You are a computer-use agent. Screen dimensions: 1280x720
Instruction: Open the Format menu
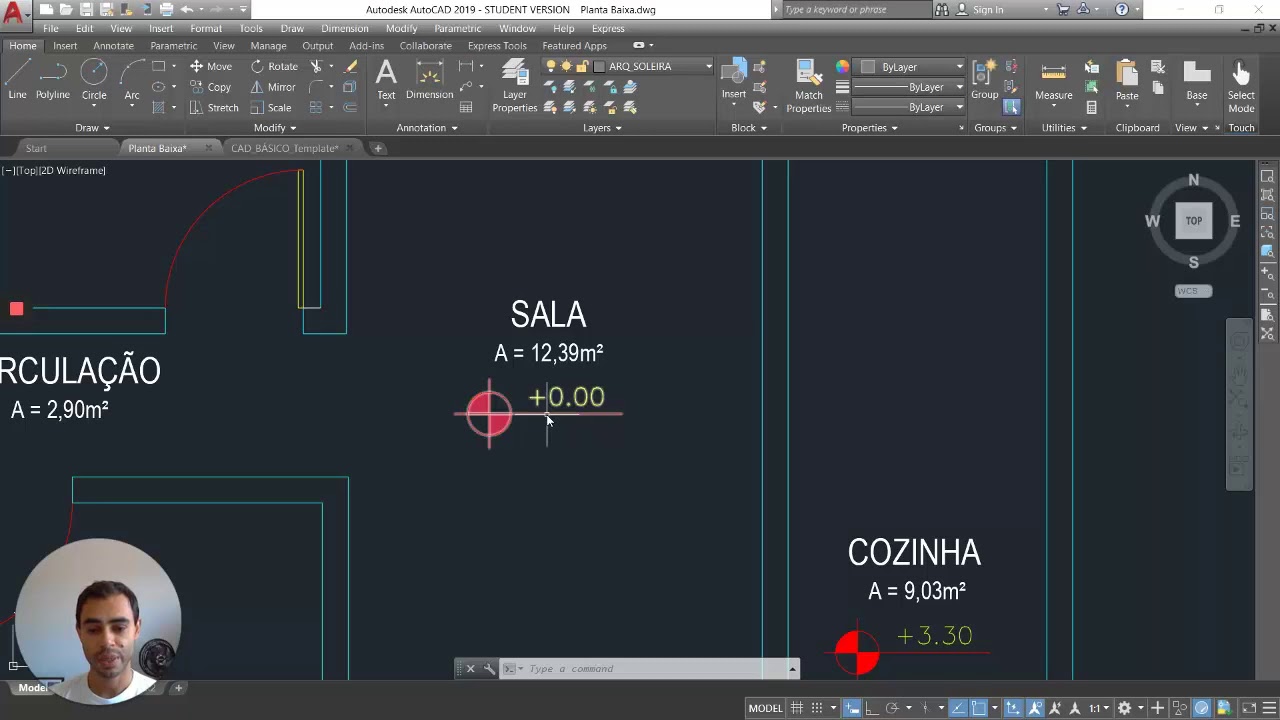point(206,28)
